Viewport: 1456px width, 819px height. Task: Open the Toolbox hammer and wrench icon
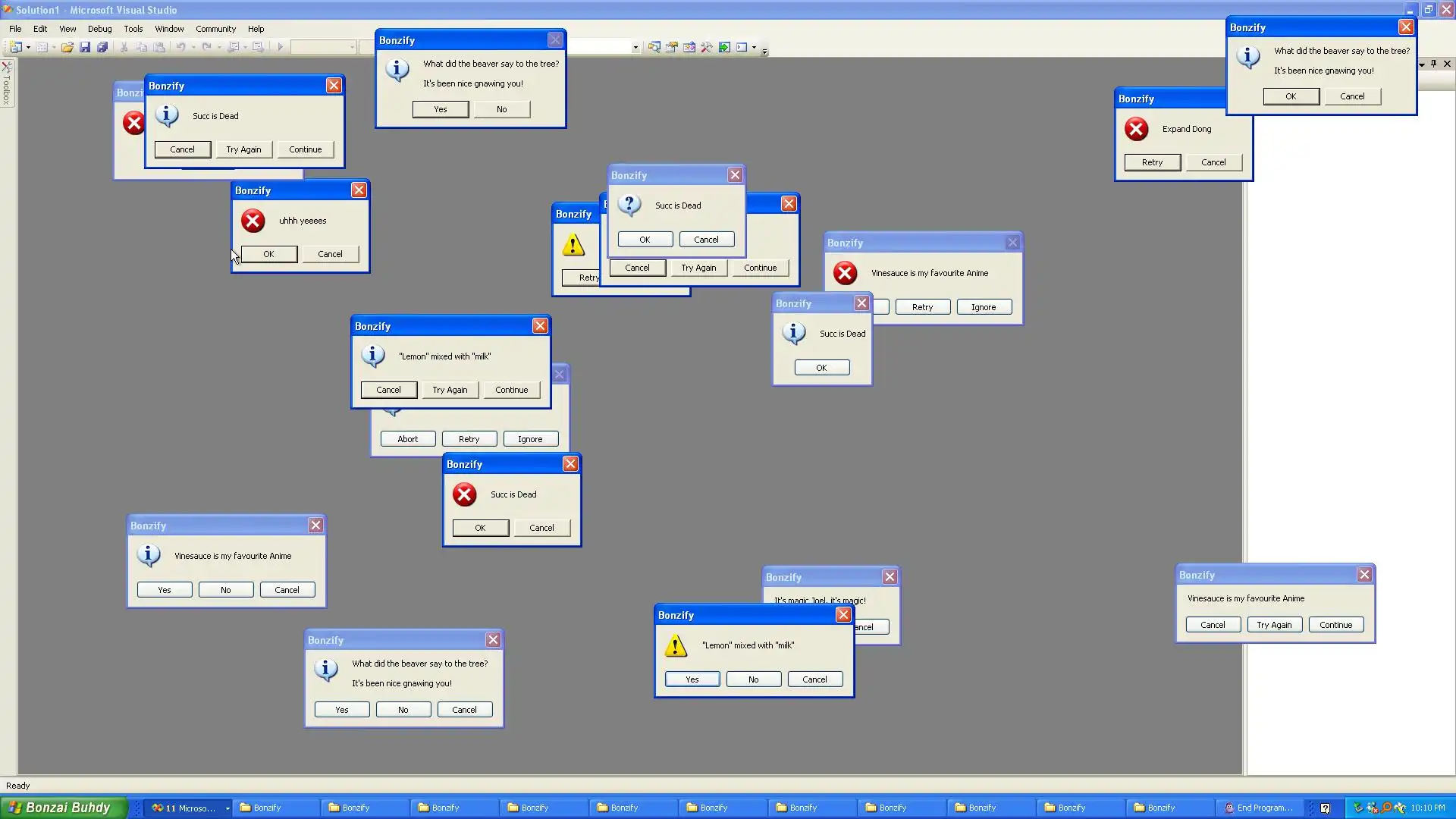tap(707, 47)
